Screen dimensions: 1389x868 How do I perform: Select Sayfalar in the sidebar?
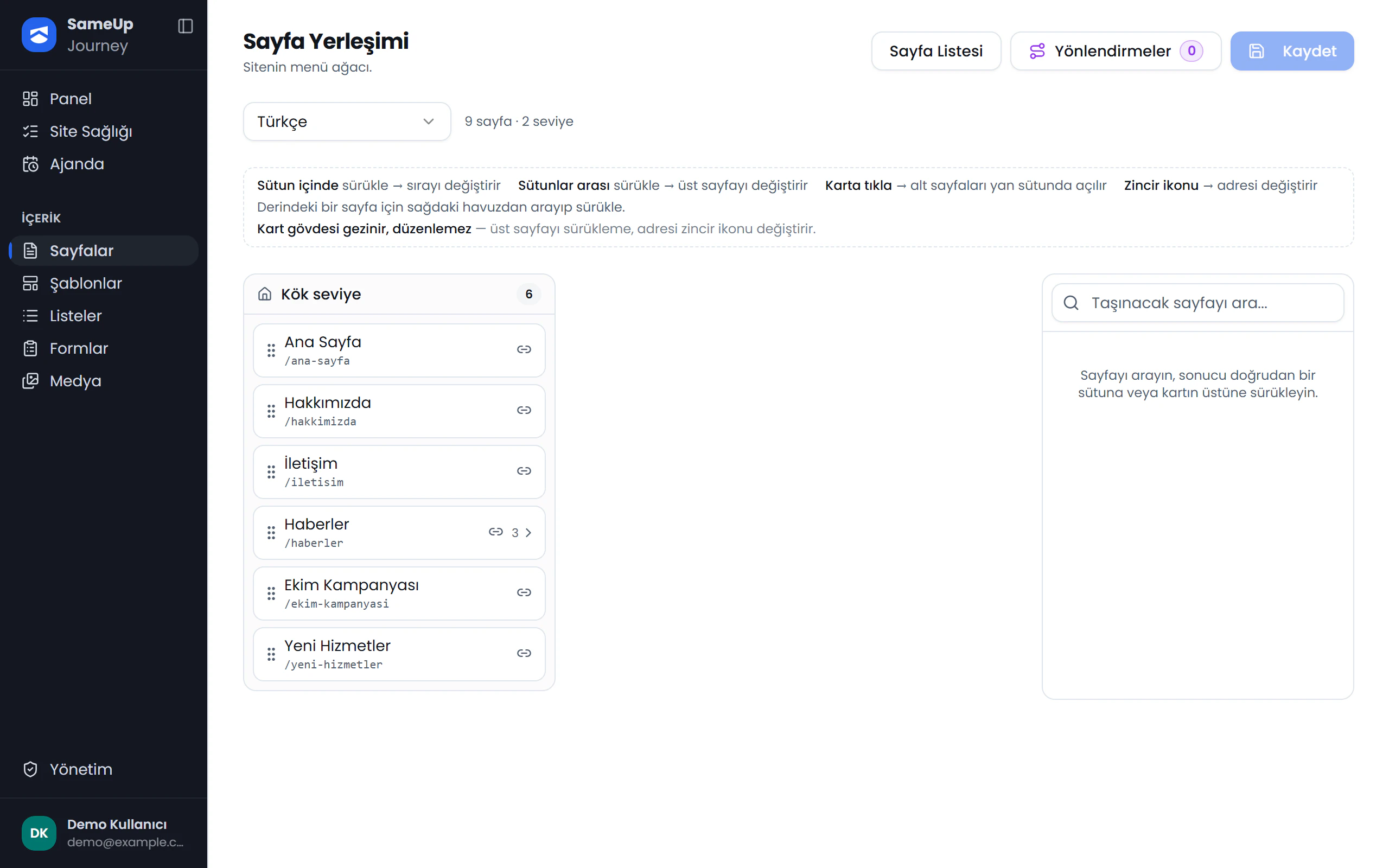click(x=104, y=250)
